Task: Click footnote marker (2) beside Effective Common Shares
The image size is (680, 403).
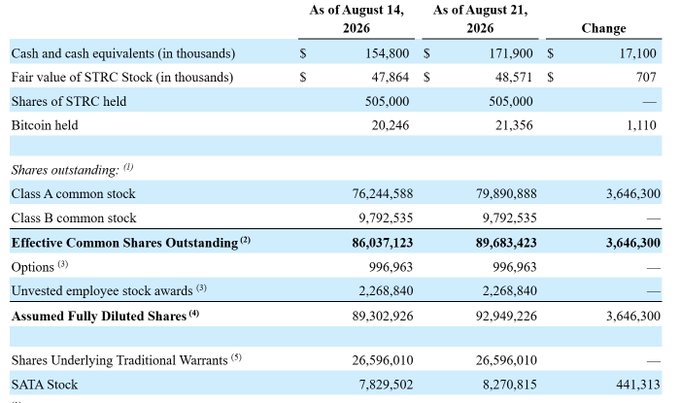Action: 245,240
